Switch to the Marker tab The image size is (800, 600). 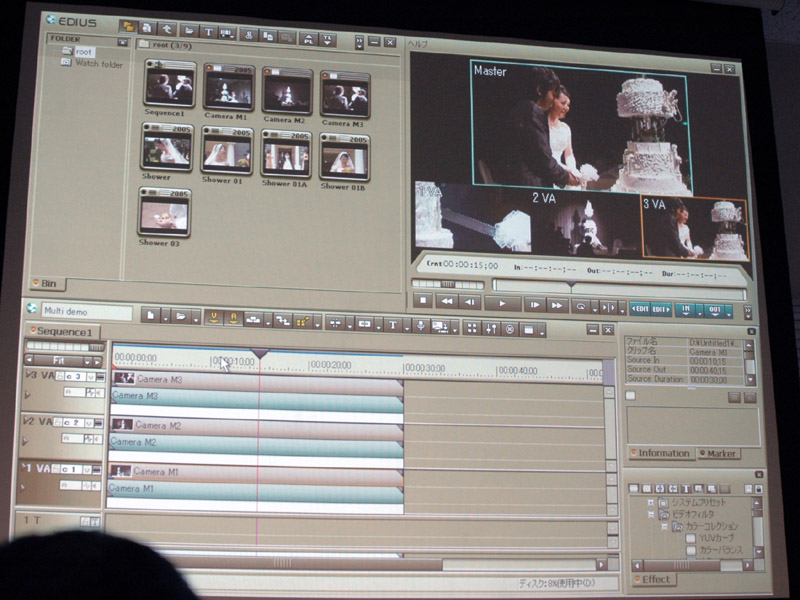(718, 454)
